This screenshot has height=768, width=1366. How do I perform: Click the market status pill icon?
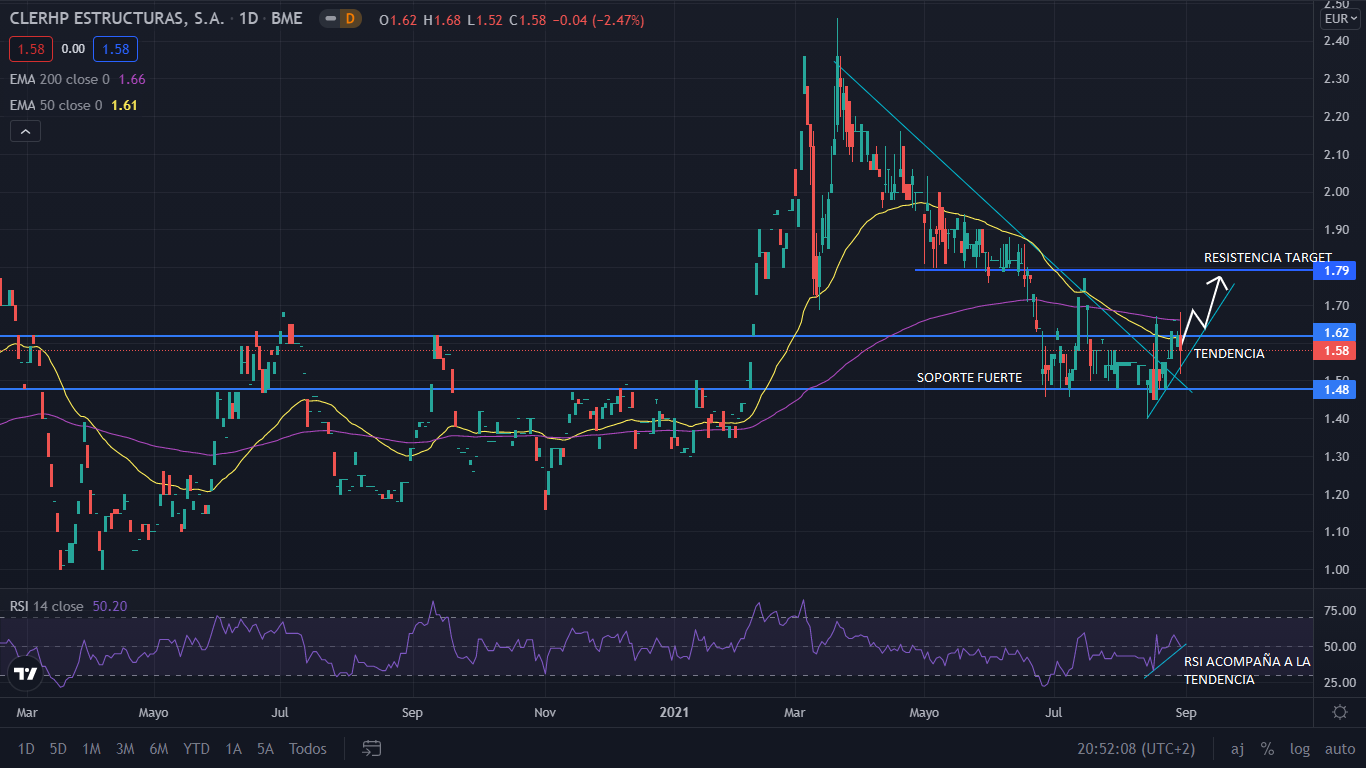329,18
